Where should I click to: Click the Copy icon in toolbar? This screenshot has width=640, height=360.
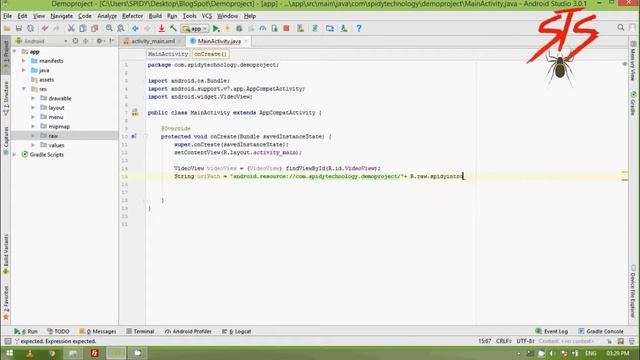point(83,28)
